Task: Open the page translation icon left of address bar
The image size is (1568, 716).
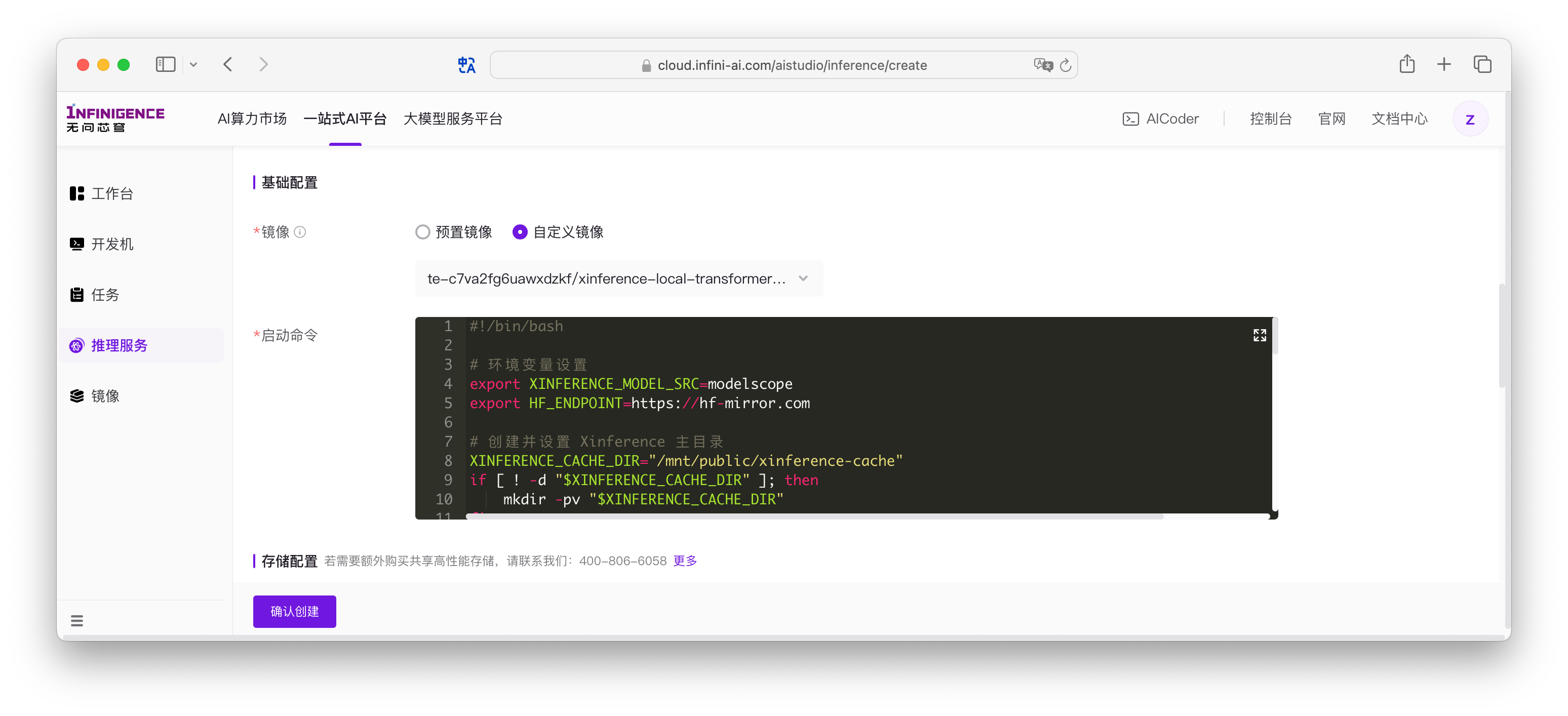Action: click(x=466, y=64)
